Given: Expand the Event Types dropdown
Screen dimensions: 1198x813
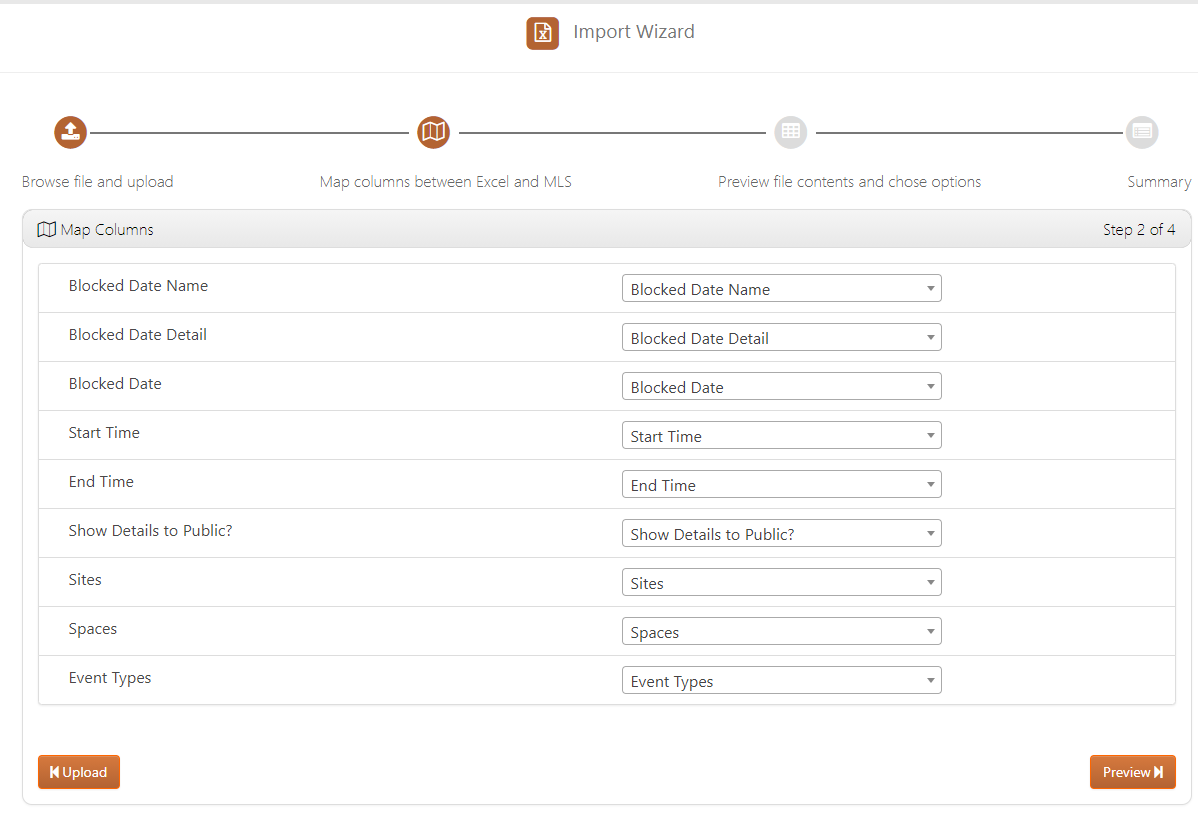Looking at the screenshot, I should 781,681.
